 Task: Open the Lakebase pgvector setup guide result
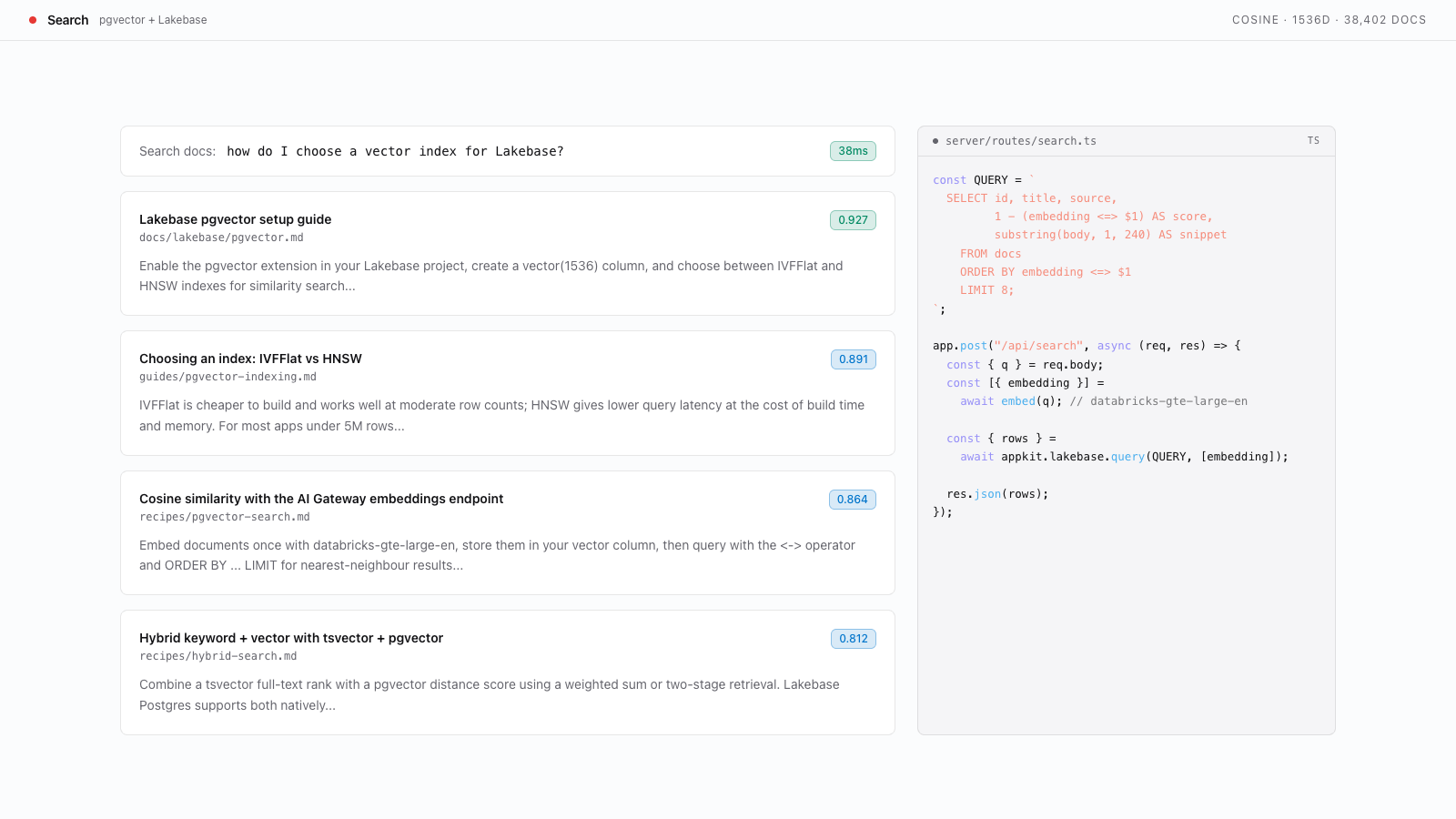508,253
